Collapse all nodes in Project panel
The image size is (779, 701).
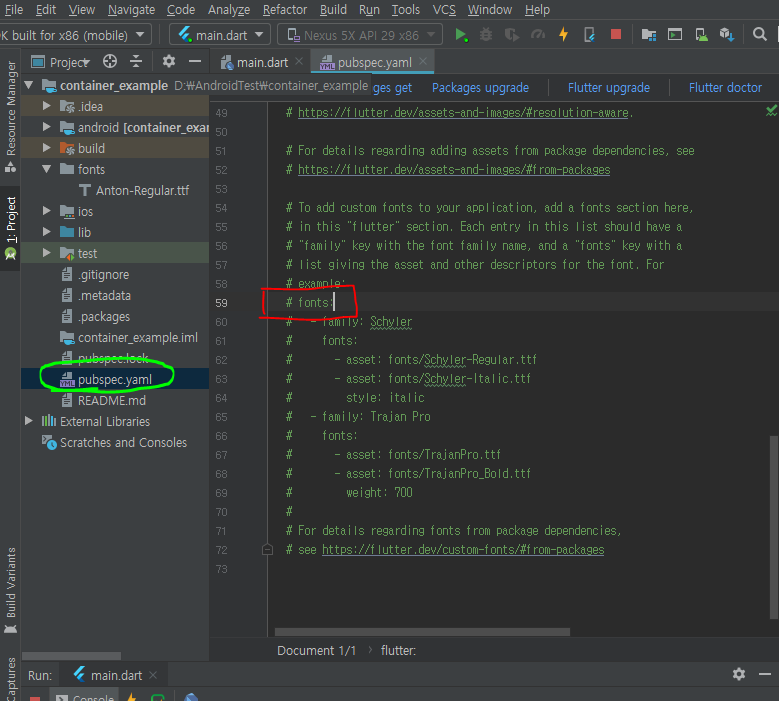(x=136, y=62)
